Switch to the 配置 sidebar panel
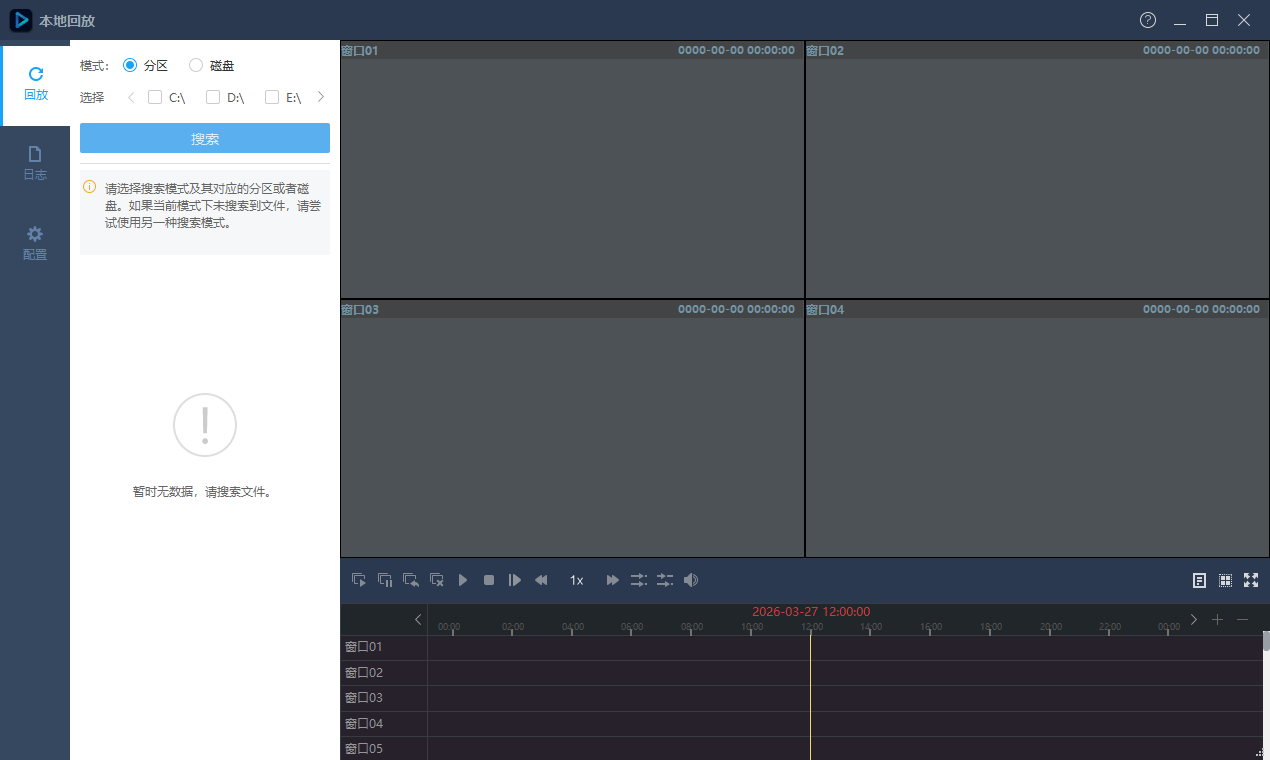1270x760 pixels. pyautogui.click(x=34, y=242)
